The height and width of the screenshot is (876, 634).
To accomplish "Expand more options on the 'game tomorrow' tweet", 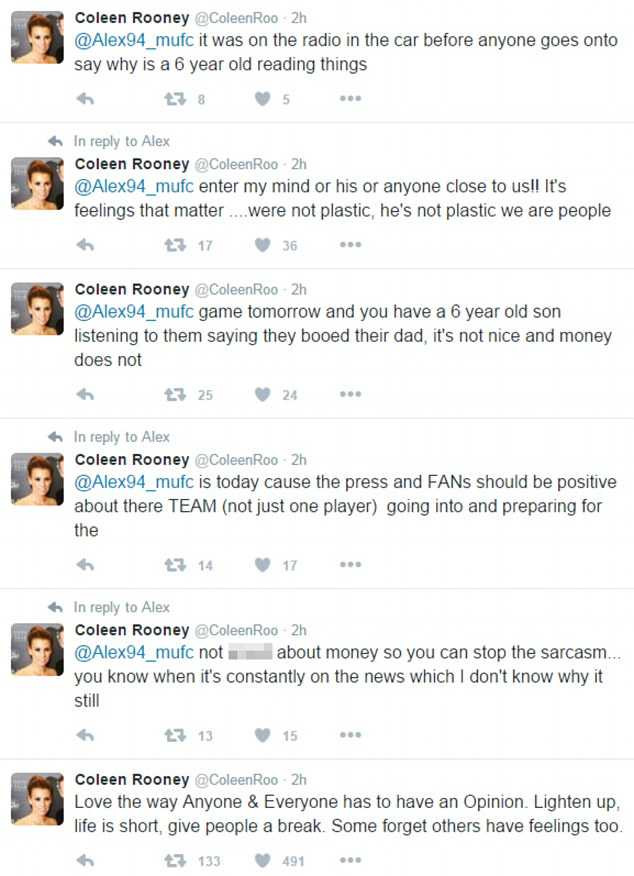I will (350, 395).
